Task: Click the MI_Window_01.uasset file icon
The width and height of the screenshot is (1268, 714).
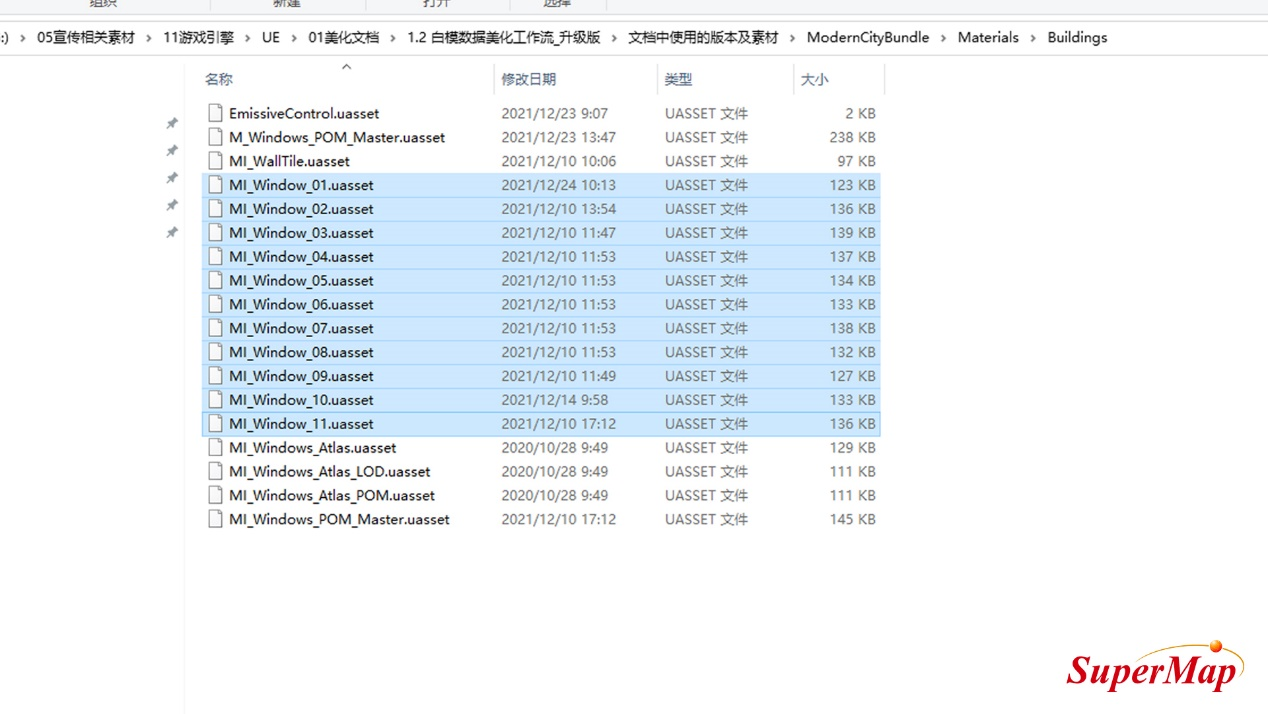Action: 214,185
